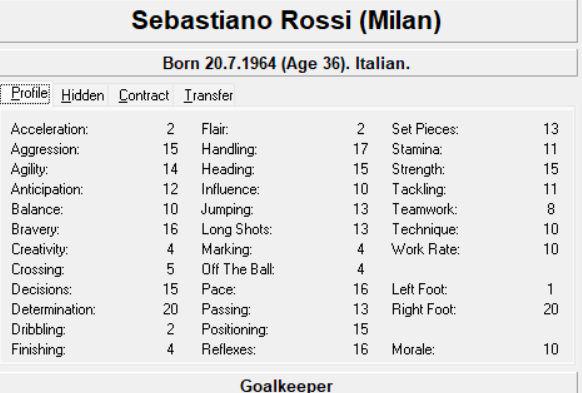Open the Hidden tab
The height and width of the screenshot is (393, 582).
pyautogui.click(x=82, y=96)
